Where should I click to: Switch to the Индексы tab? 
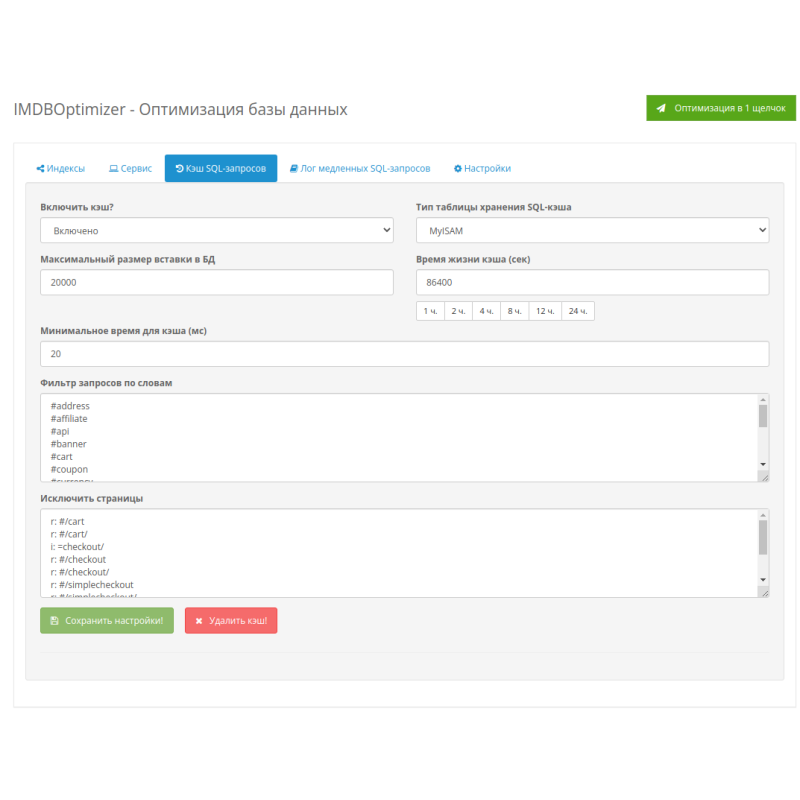click(60, 169)
